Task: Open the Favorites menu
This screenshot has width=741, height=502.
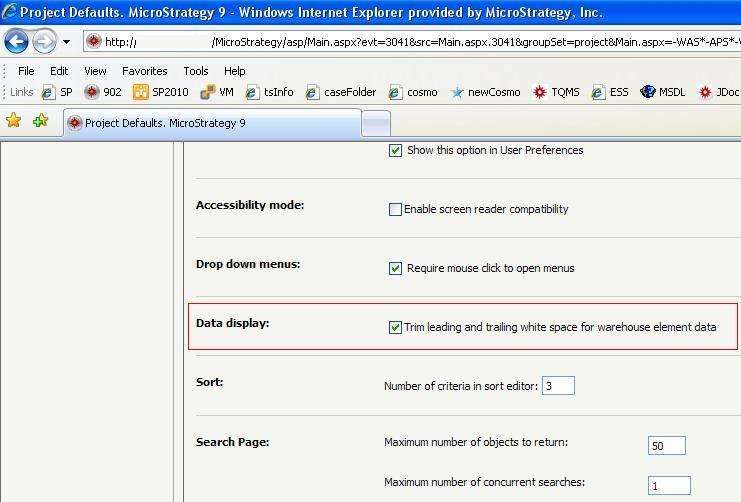Action: coord(144,71)
